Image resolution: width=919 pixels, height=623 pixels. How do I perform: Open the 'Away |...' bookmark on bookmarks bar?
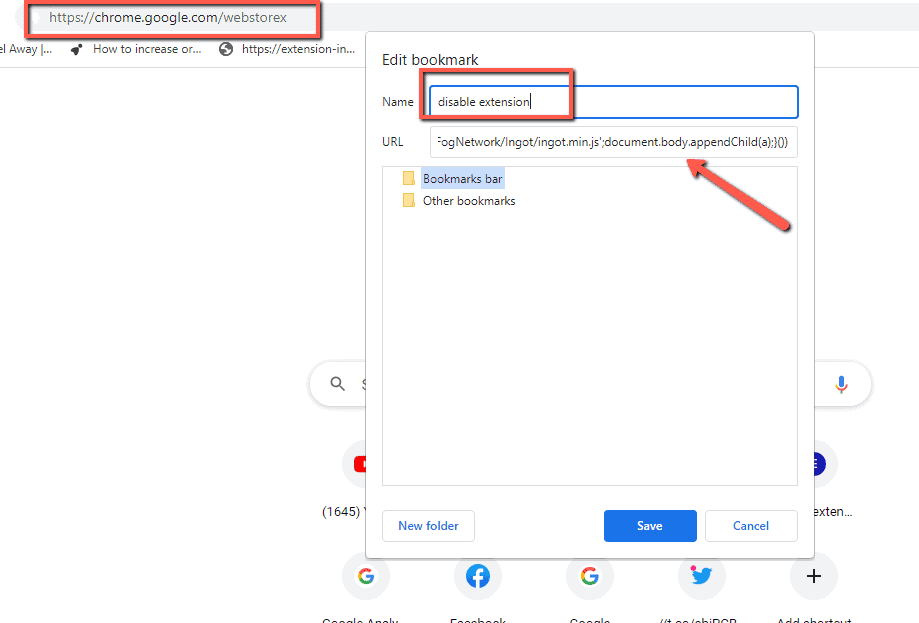click(x=26, y=49)
